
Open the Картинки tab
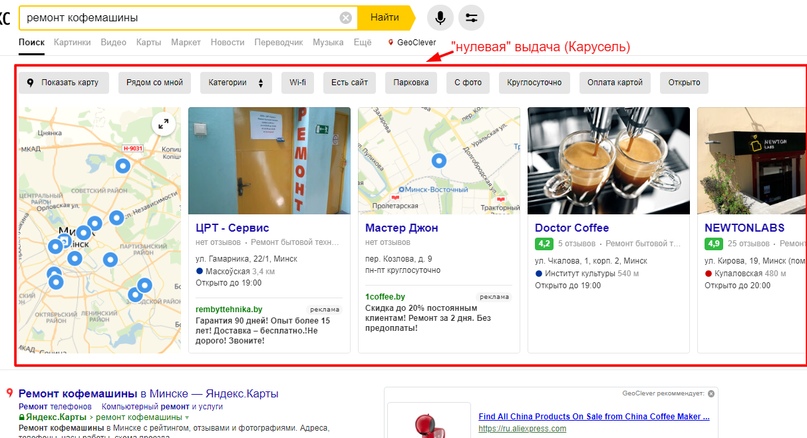(72, 42)
